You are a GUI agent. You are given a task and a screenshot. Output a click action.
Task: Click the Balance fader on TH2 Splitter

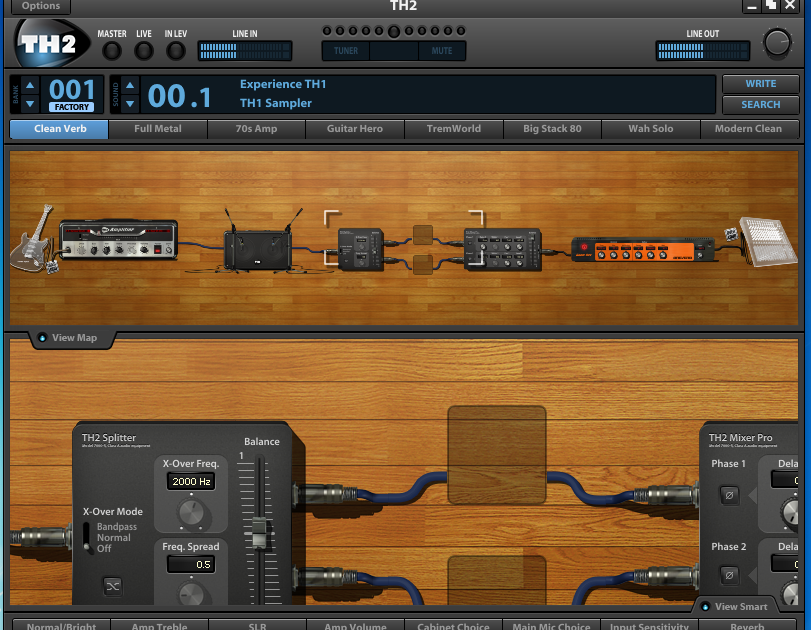(259, 533)
